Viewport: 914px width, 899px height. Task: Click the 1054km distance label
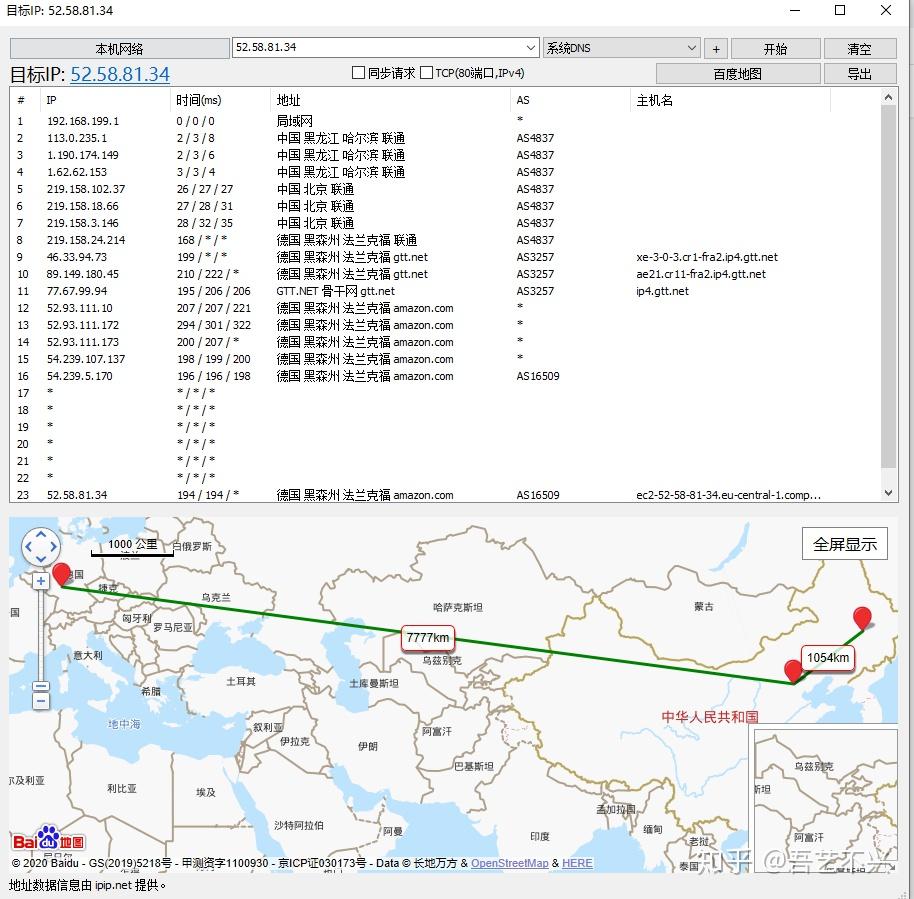(828, 658)
